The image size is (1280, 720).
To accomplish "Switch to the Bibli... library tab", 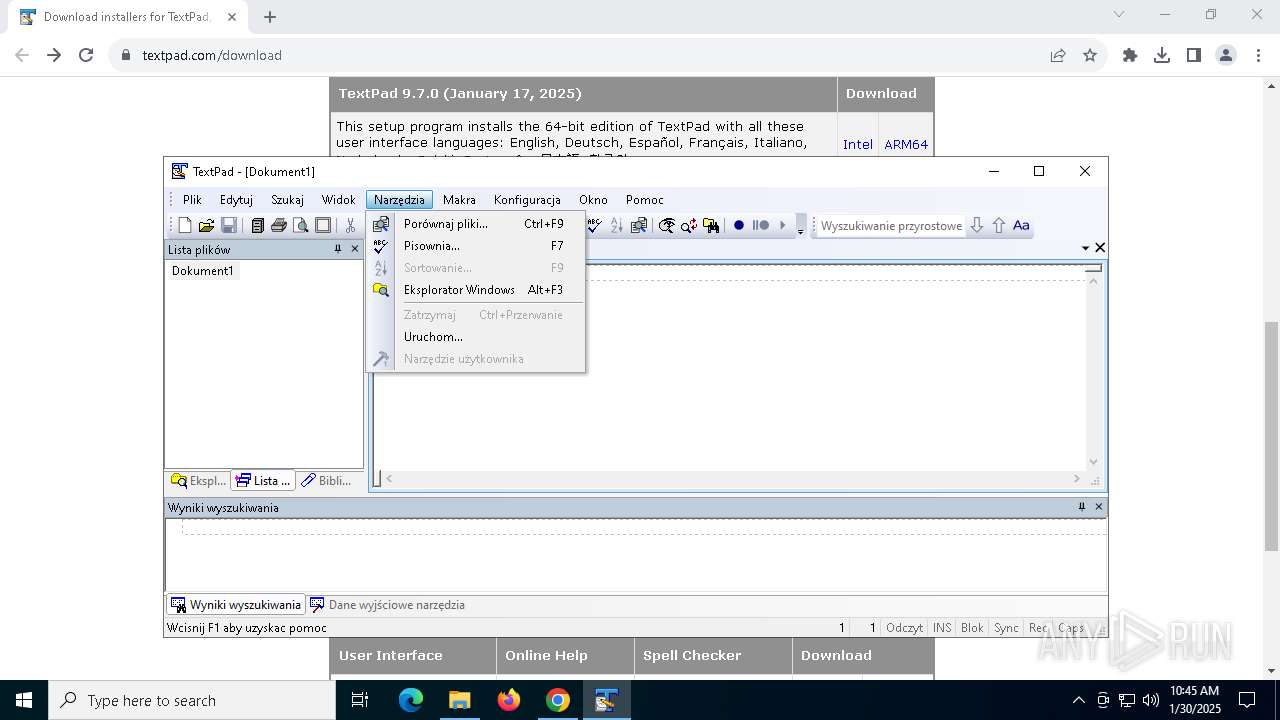I will click(x=327, y=481).
